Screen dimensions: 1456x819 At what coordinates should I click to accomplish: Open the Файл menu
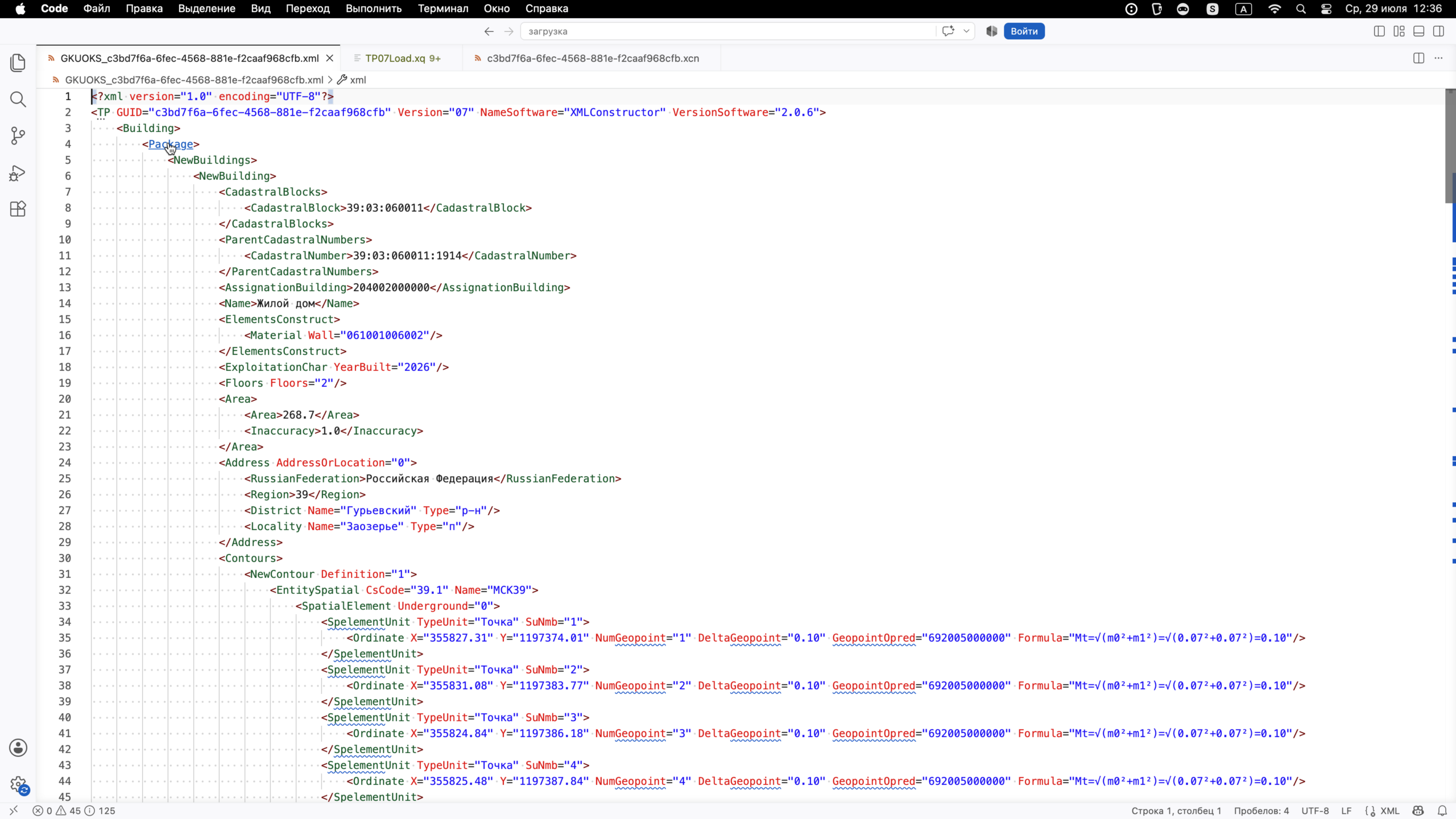click(x=97, y=9)
